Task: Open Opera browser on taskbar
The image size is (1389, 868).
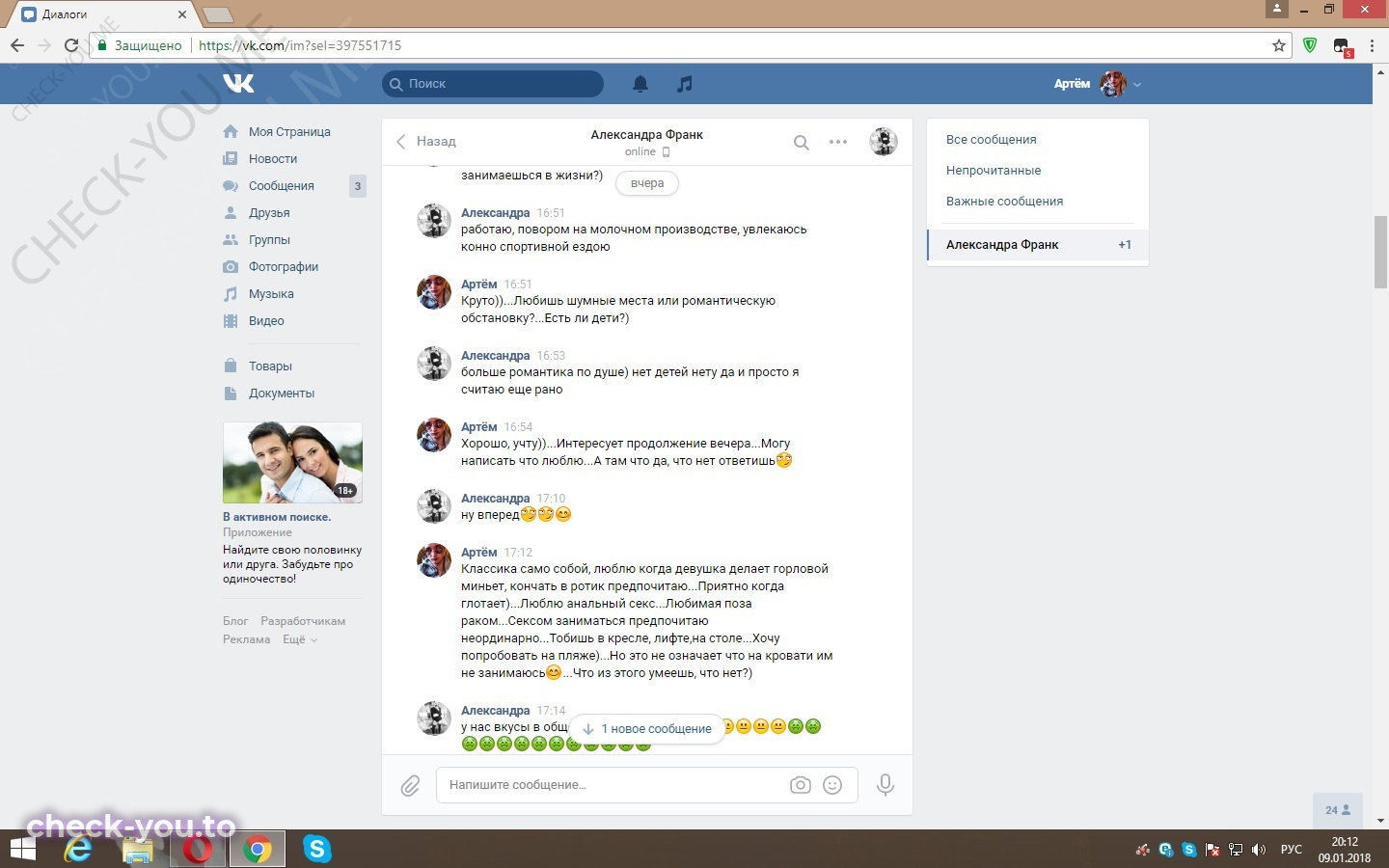Action: tap(198, 849)
